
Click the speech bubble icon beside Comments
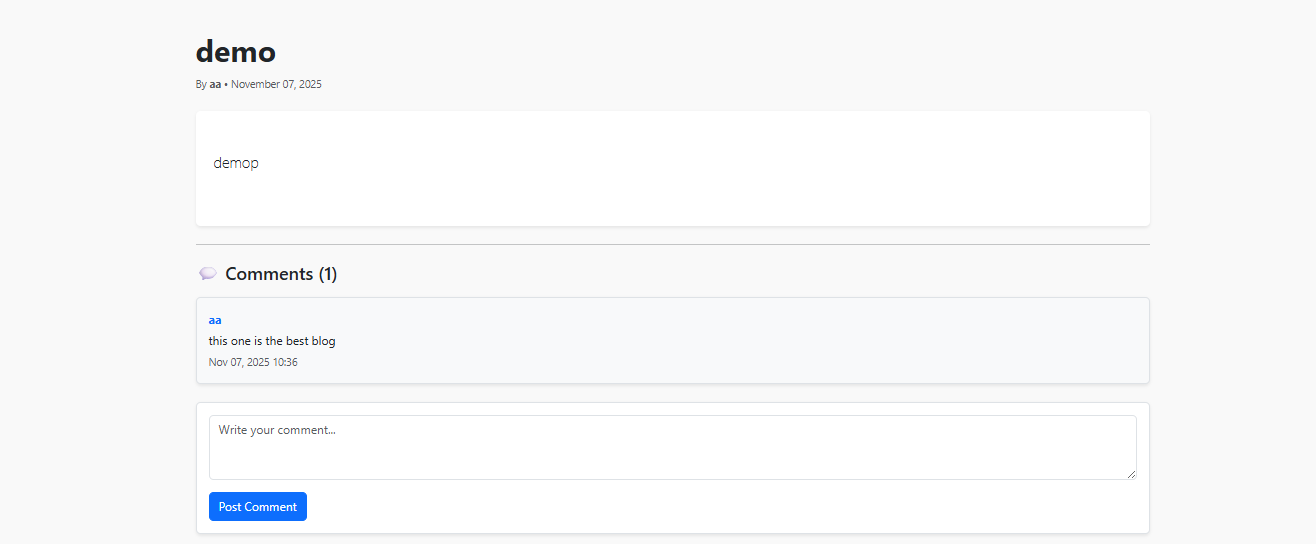point(208,273)
